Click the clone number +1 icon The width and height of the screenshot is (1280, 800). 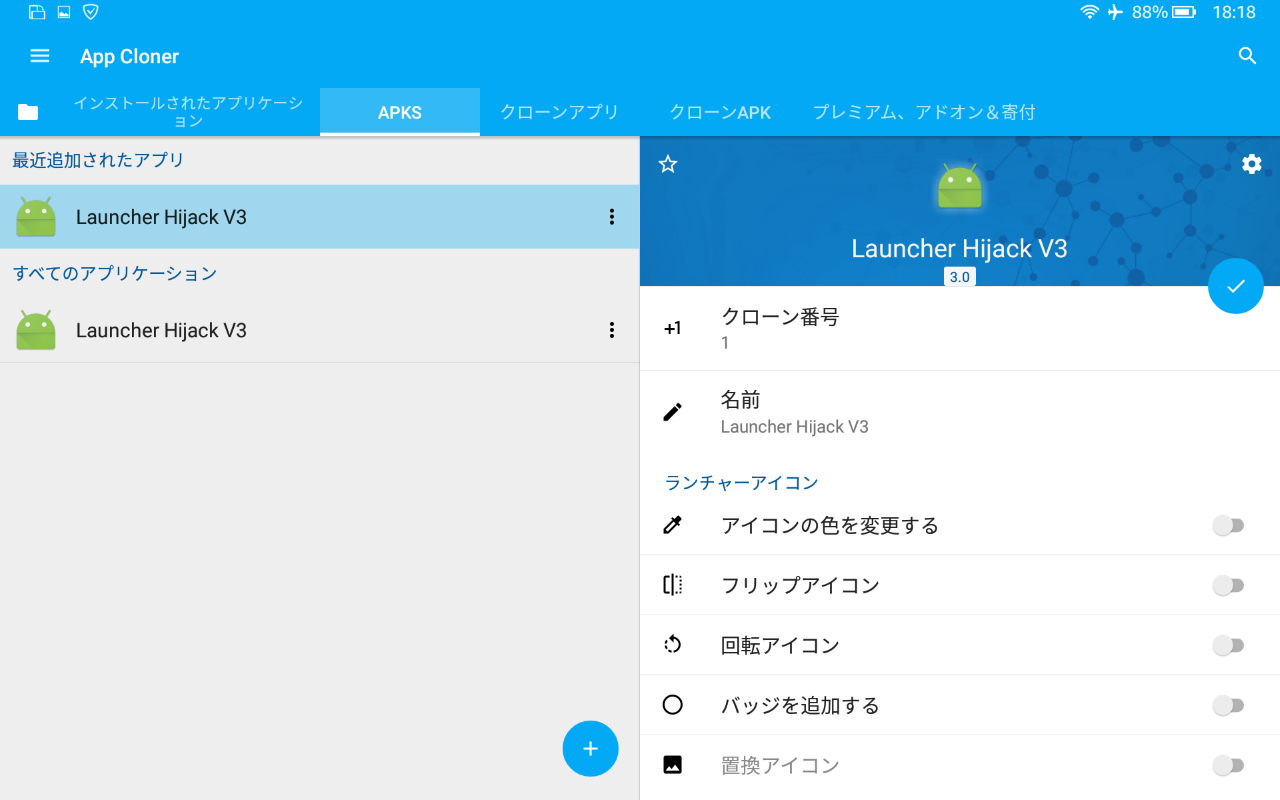pos(672,327)
